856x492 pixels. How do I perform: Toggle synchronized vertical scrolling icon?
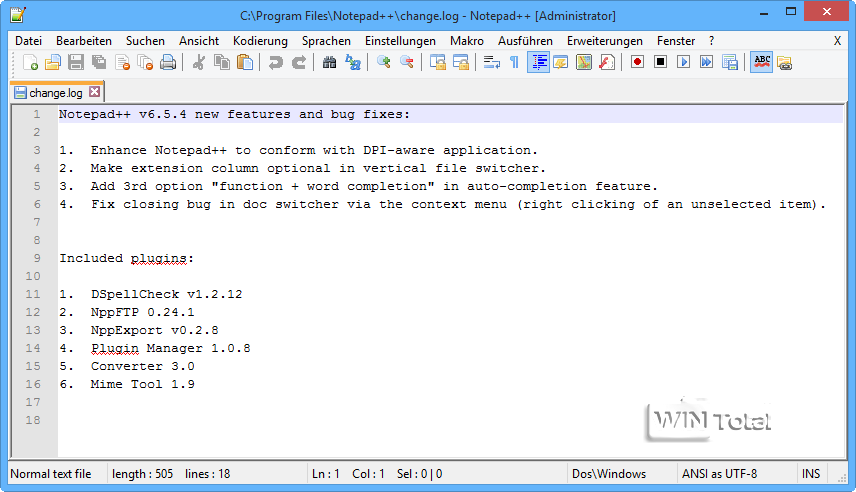437,62
